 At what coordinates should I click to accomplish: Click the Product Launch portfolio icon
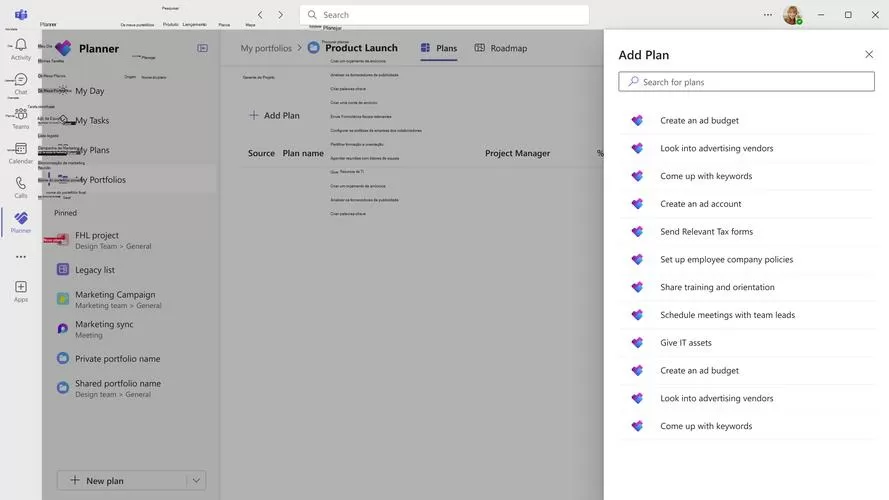tap(314, 48)
